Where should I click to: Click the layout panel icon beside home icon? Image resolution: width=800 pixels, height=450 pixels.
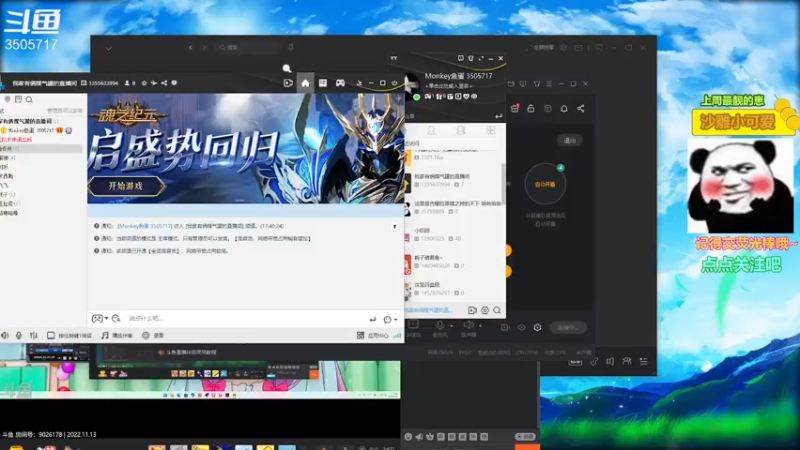[323, 83]
